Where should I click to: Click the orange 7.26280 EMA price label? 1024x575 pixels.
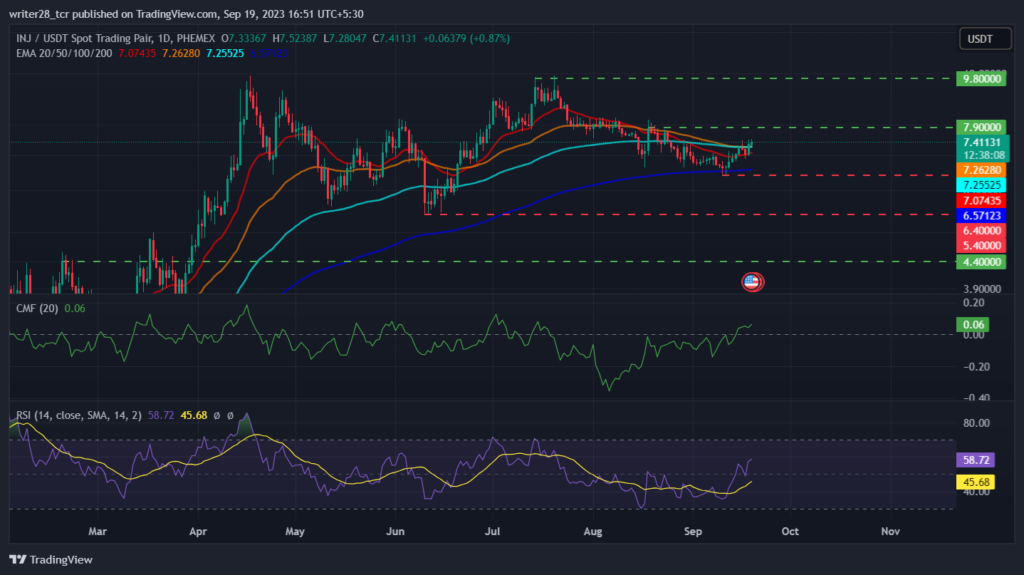[x=981, y=171]
